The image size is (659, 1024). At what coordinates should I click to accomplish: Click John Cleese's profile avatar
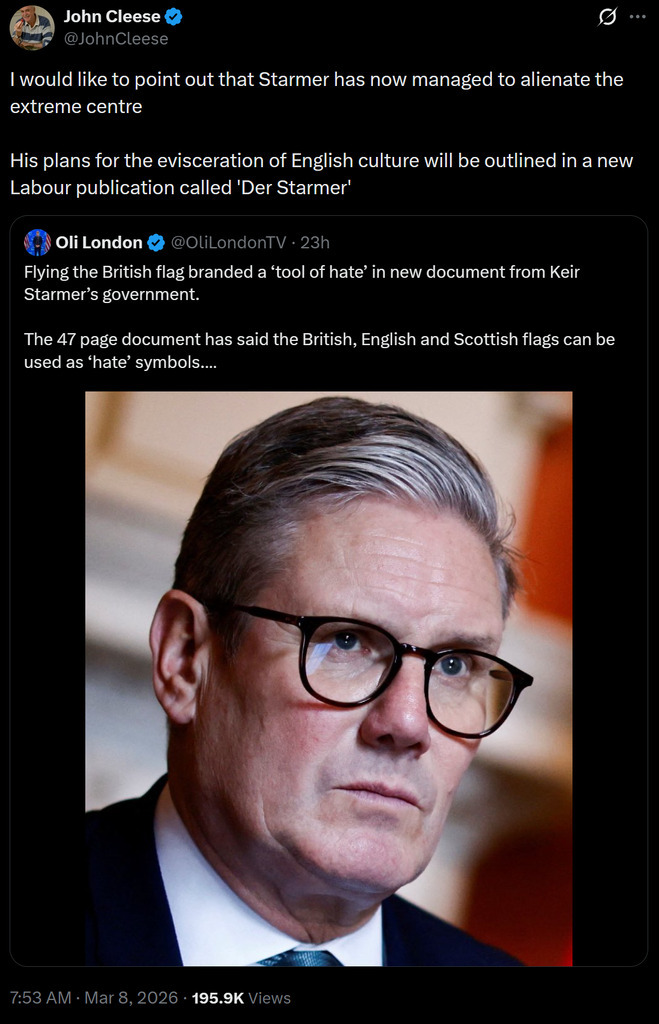click(x=32, y=27)
